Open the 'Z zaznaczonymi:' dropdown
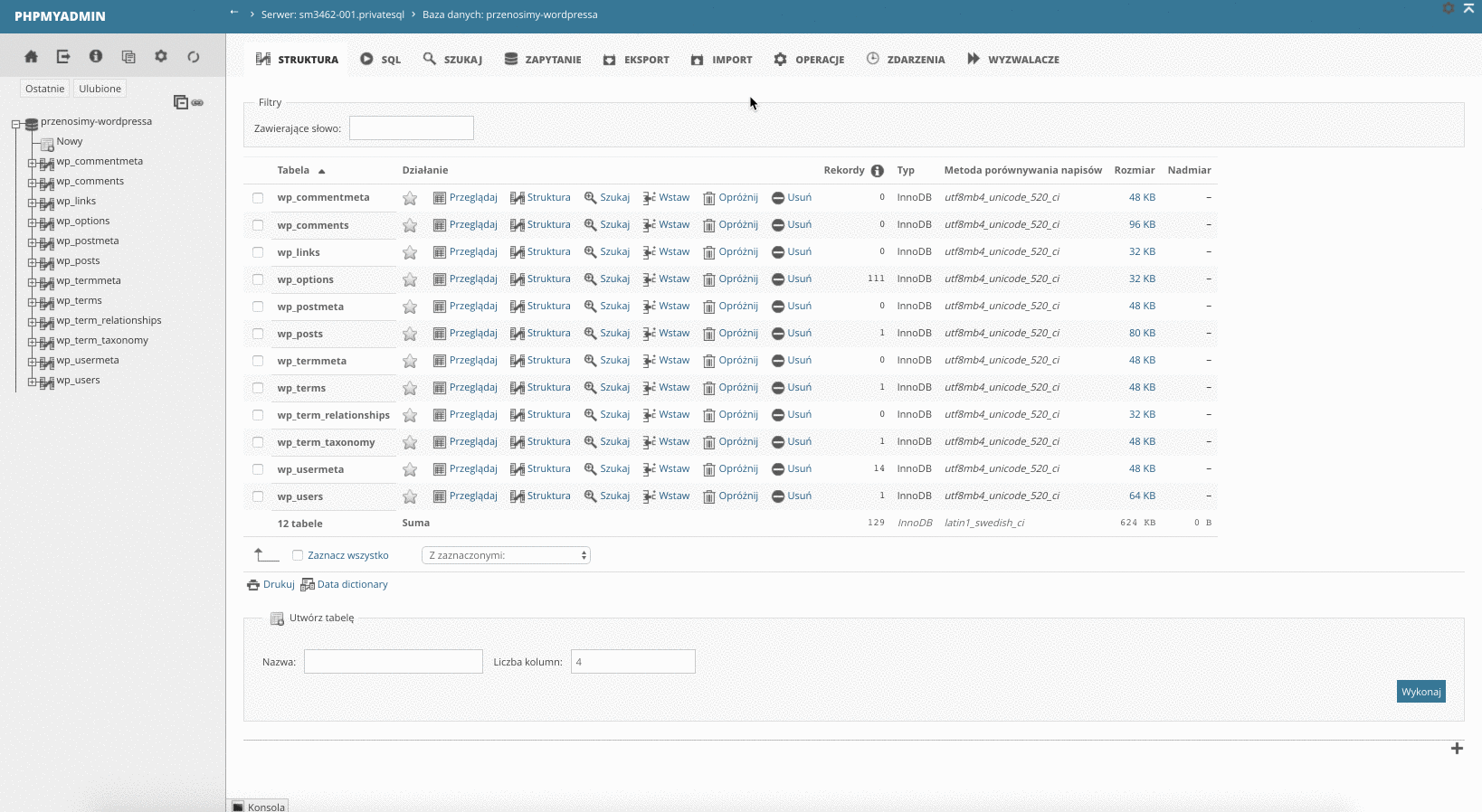Image resolution: width=1482 pixels, height=812 pixels. click(506, 555)
